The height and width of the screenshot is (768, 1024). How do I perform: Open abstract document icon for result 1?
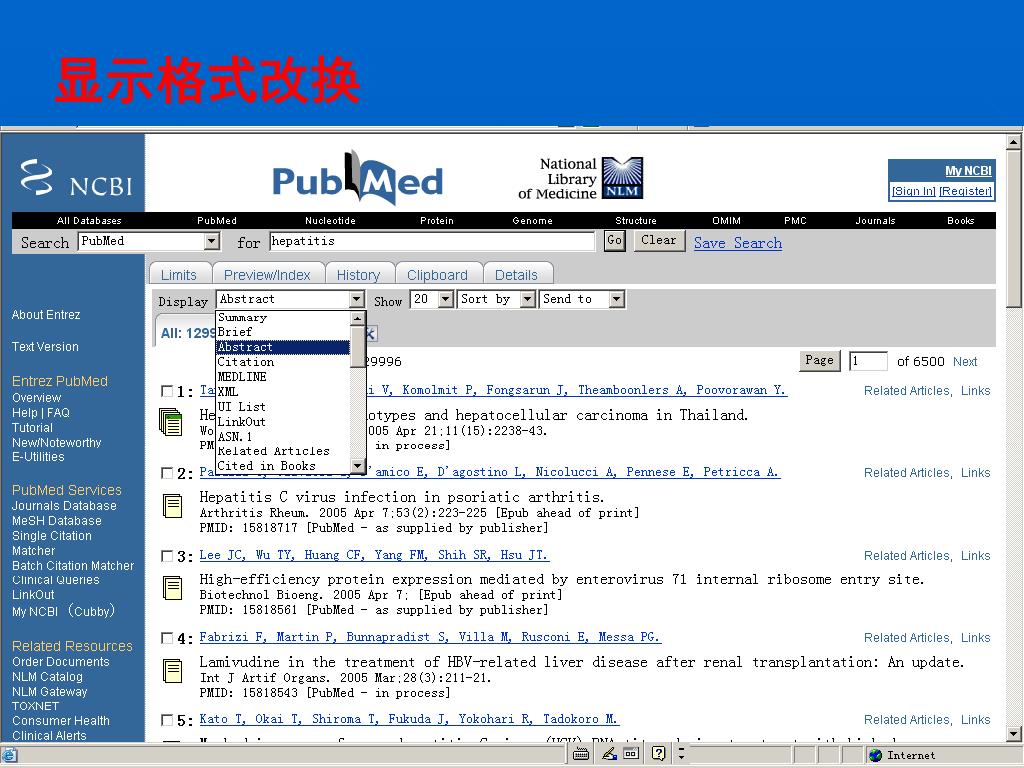pos(171,422)
